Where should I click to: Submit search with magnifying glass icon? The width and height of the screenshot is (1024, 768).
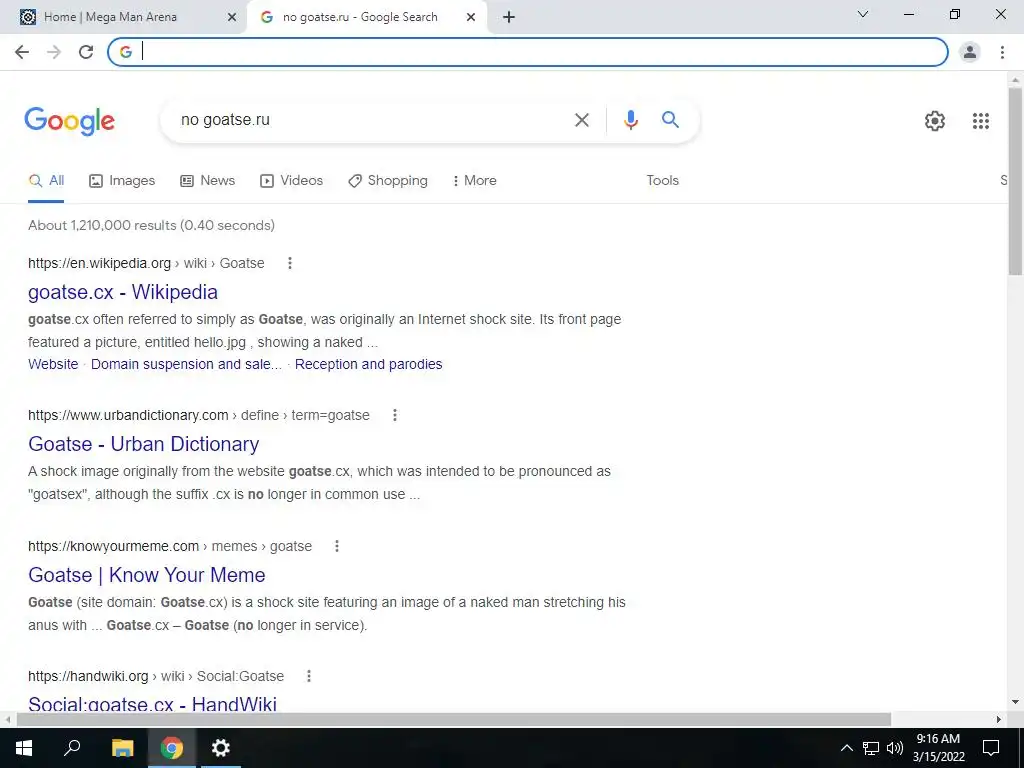pyautogui.click(x=670, y=120)
